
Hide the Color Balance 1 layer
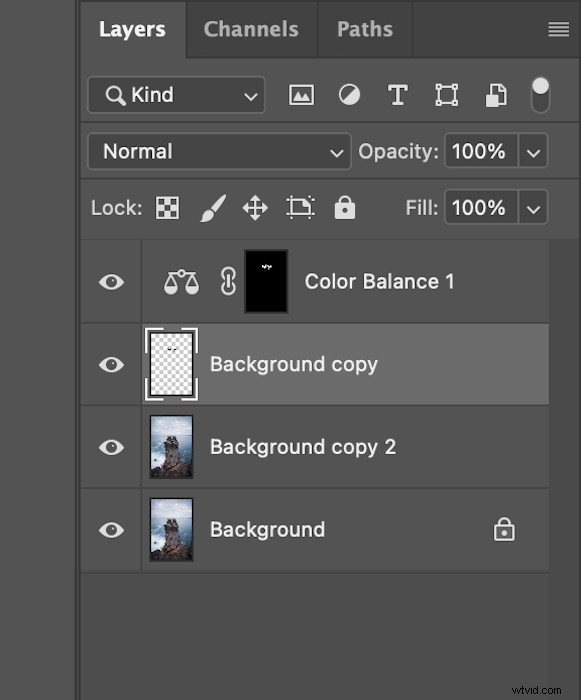(111, 282)
